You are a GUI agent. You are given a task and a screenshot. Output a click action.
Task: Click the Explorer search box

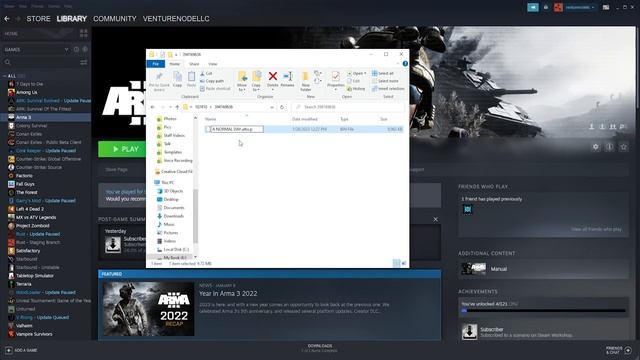tap(349, 107)
